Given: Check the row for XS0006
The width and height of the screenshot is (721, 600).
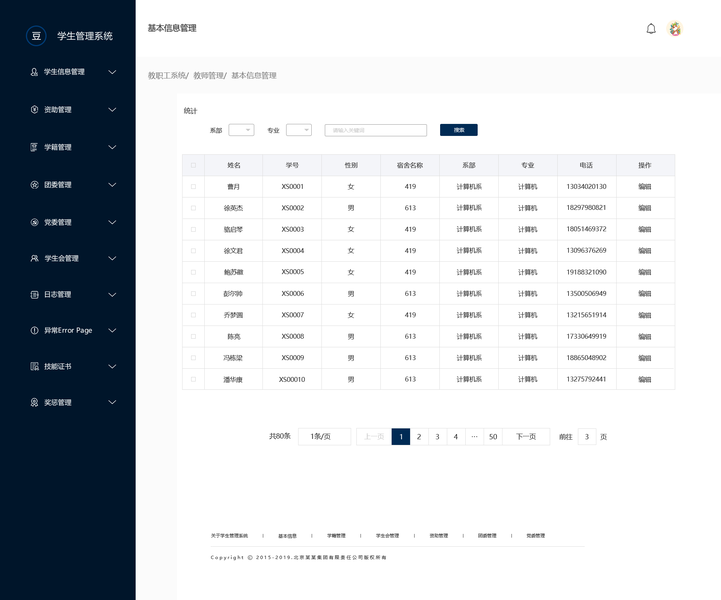Looking at the screenshot, I should click(193, 293).
